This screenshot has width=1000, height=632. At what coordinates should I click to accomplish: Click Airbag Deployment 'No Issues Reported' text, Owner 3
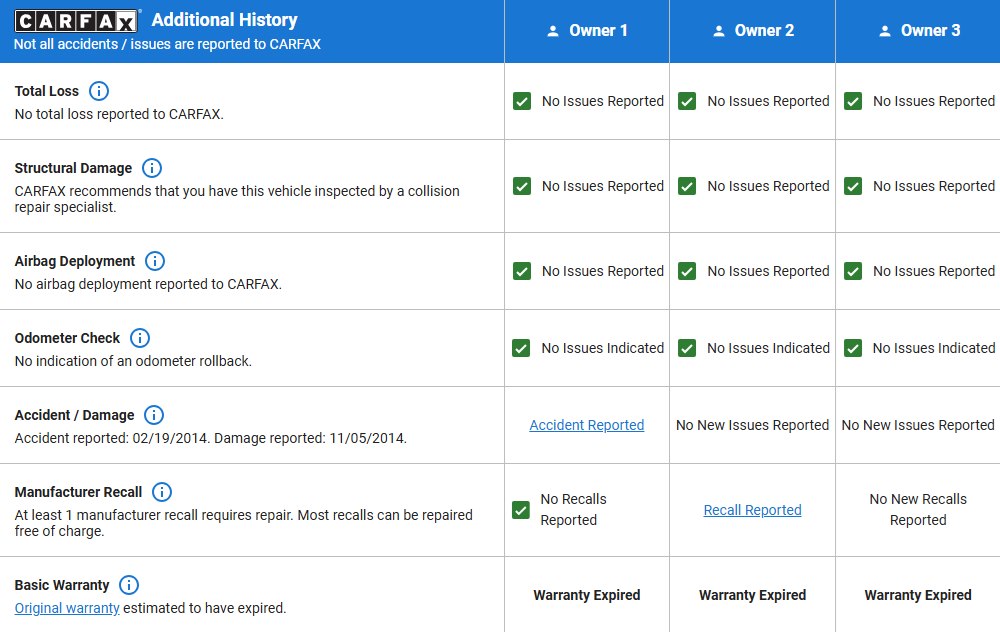click(x=934, y=271)
